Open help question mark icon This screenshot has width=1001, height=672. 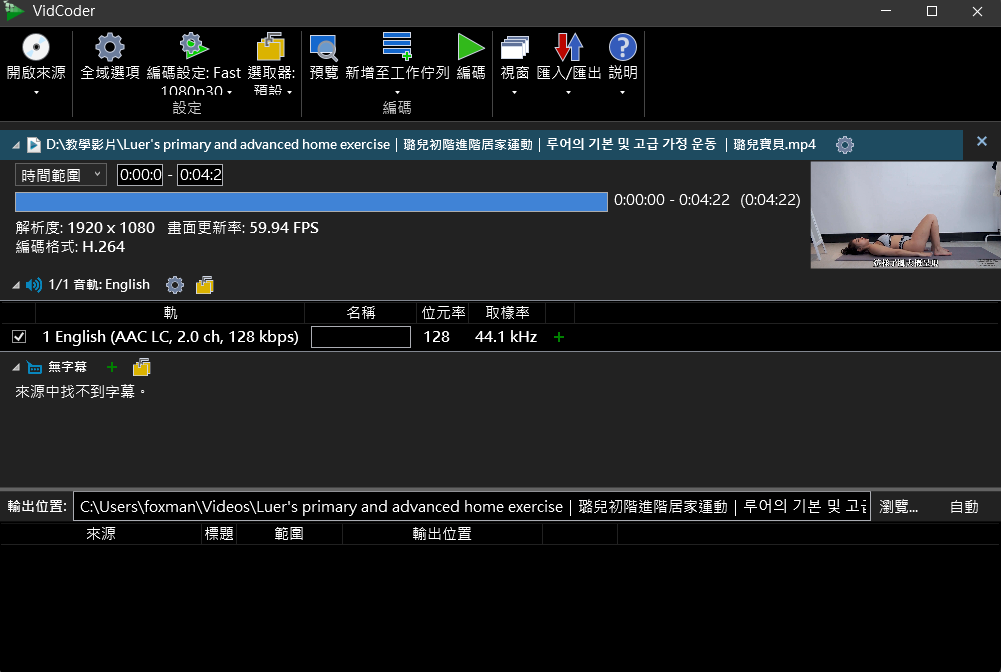tap(622, 47)
